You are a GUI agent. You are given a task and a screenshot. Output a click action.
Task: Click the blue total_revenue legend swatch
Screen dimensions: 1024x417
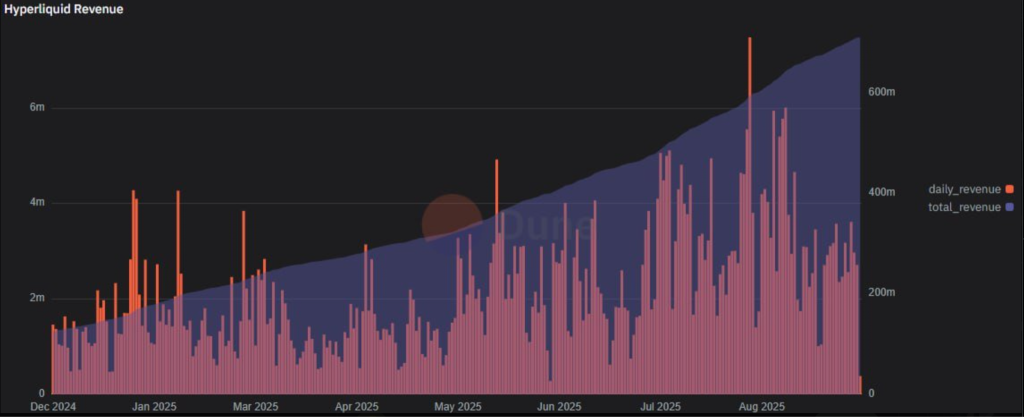pyautogui.click(x=1010, y=207)
